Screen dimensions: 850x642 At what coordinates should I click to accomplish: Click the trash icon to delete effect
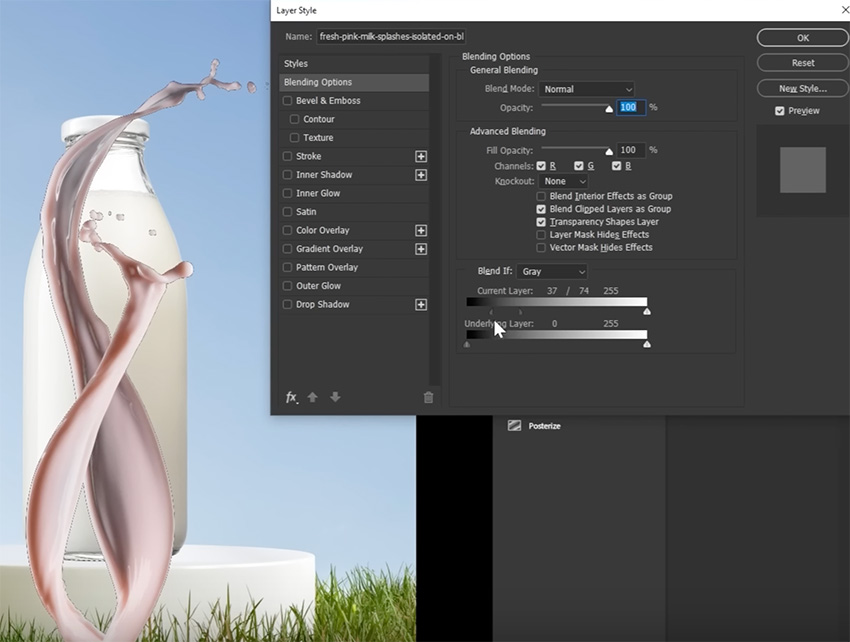point(428,397)
